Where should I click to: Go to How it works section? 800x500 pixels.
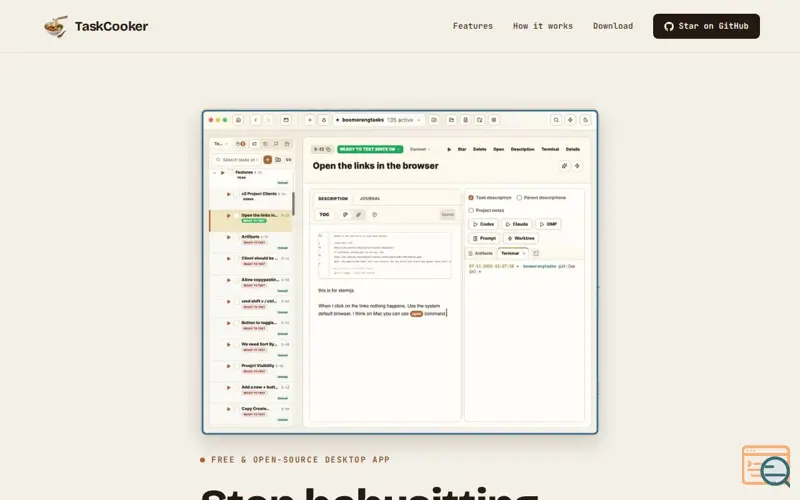[x=542, y=26]
